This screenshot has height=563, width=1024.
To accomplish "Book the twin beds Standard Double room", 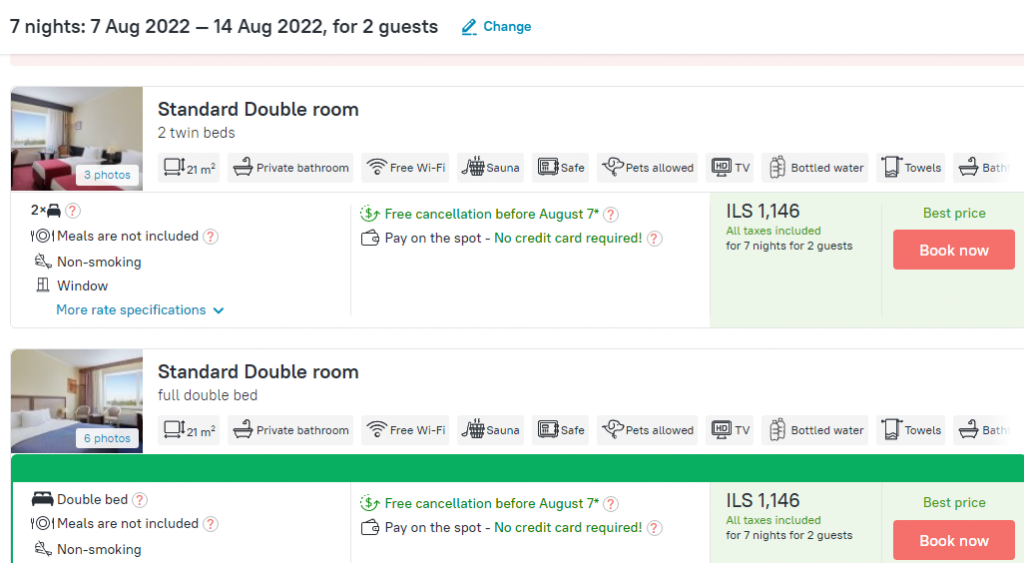I will point(953,250).
